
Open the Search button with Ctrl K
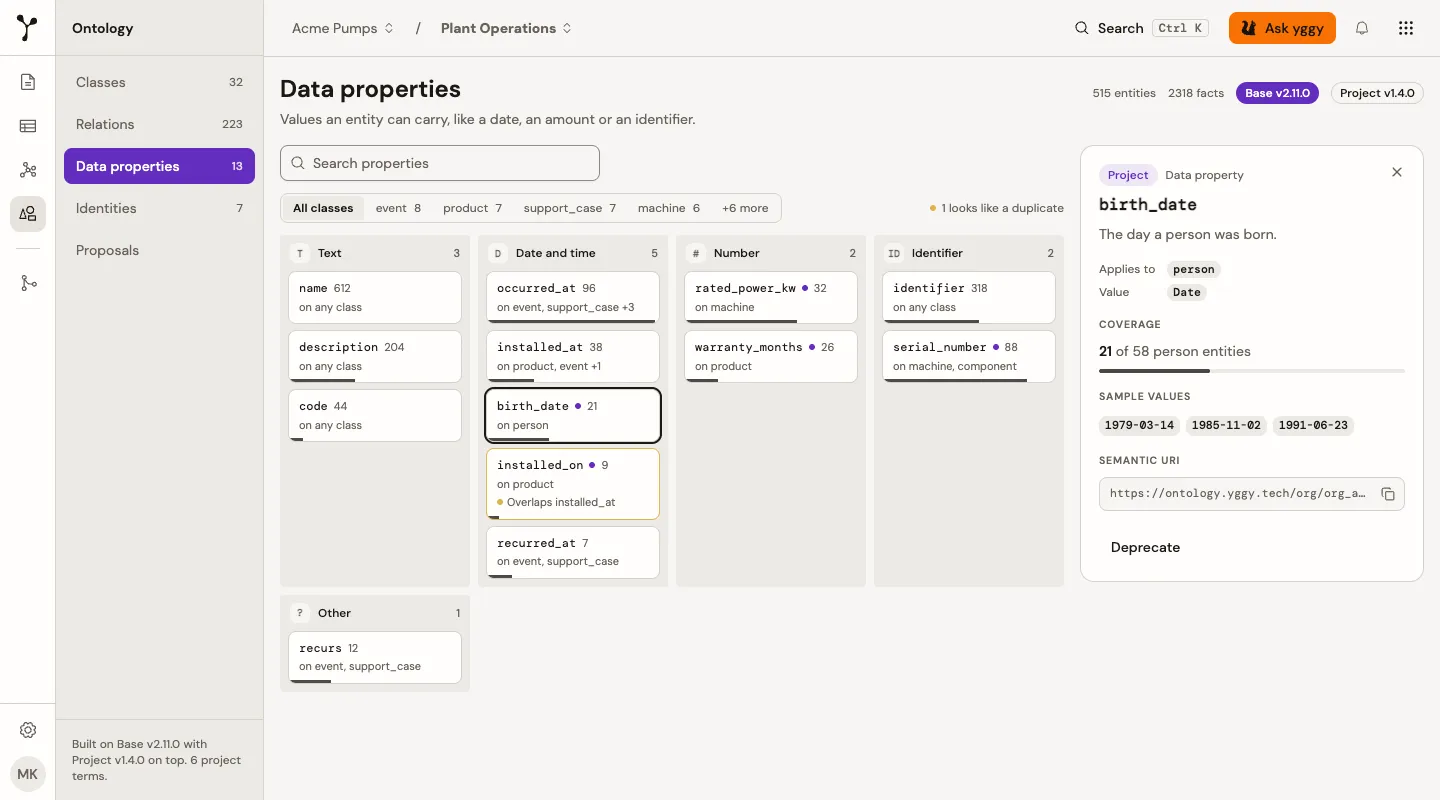tap(1140, 28)
